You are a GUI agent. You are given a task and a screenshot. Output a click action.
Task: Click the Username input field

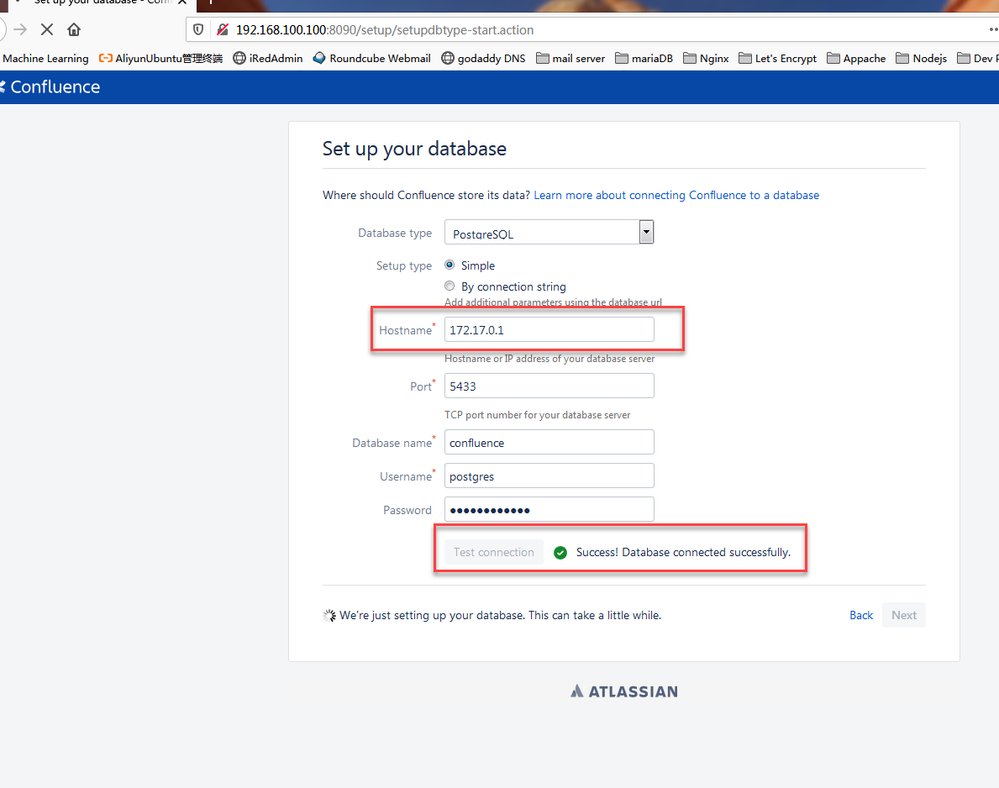(549, 476)
